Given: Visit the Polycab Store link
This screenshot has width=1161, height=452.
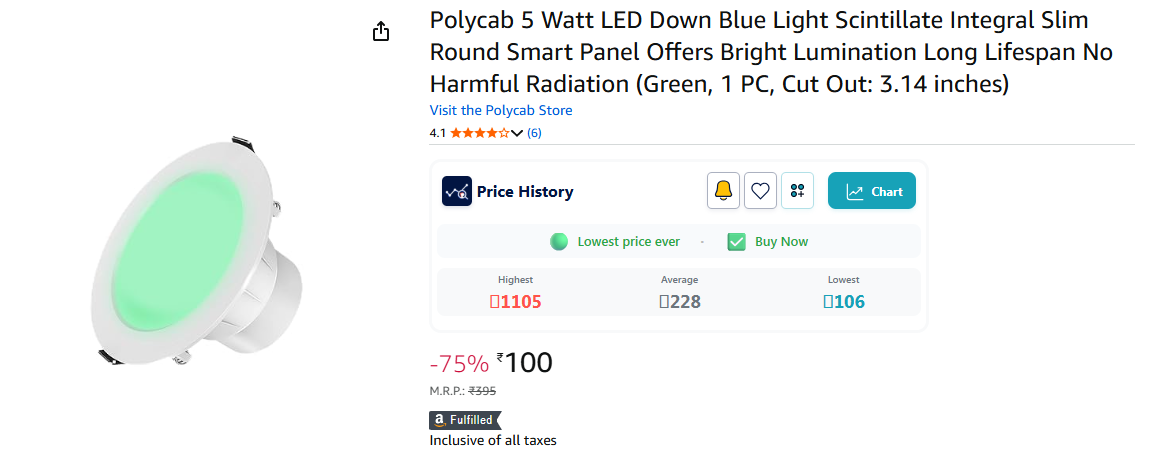Looking at the screenshot, I should coord(501,110).
